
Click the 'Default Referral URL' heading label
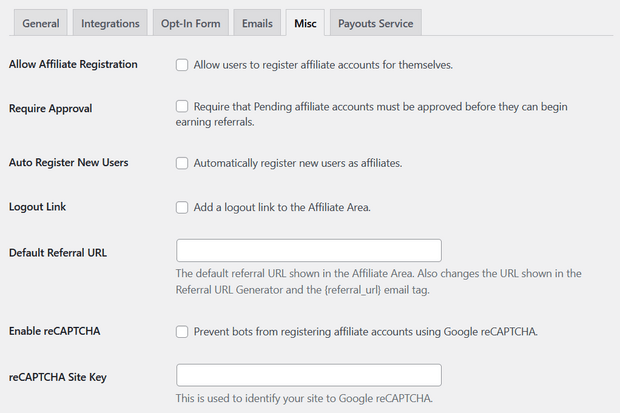(x=58, y=253)
